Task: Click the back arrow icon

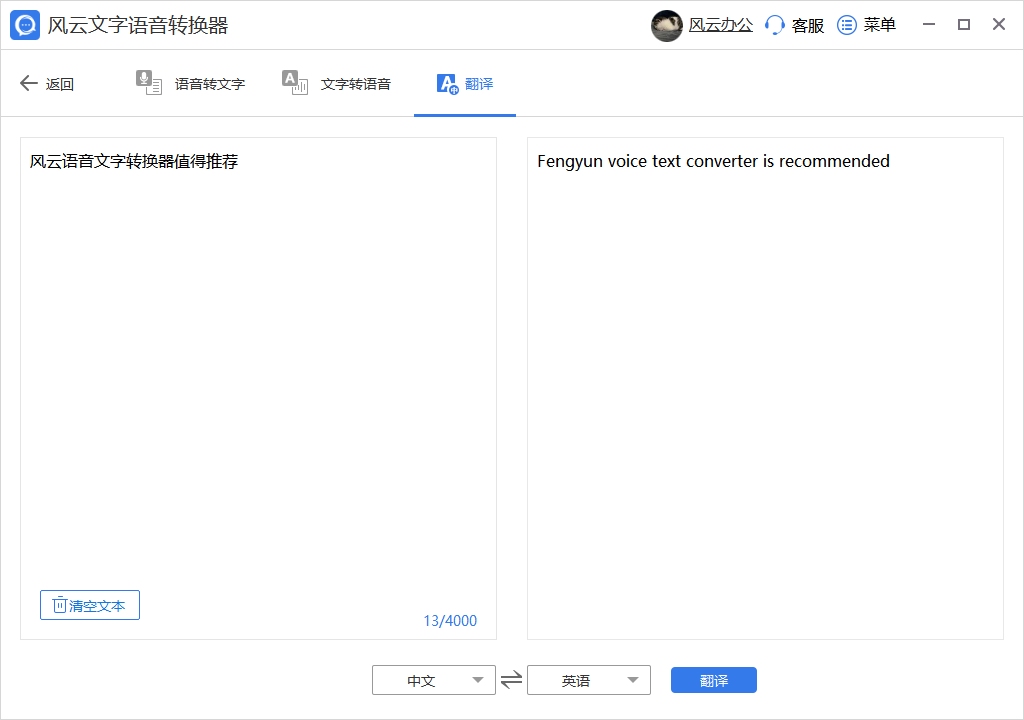Action: (x=29, y=83)
